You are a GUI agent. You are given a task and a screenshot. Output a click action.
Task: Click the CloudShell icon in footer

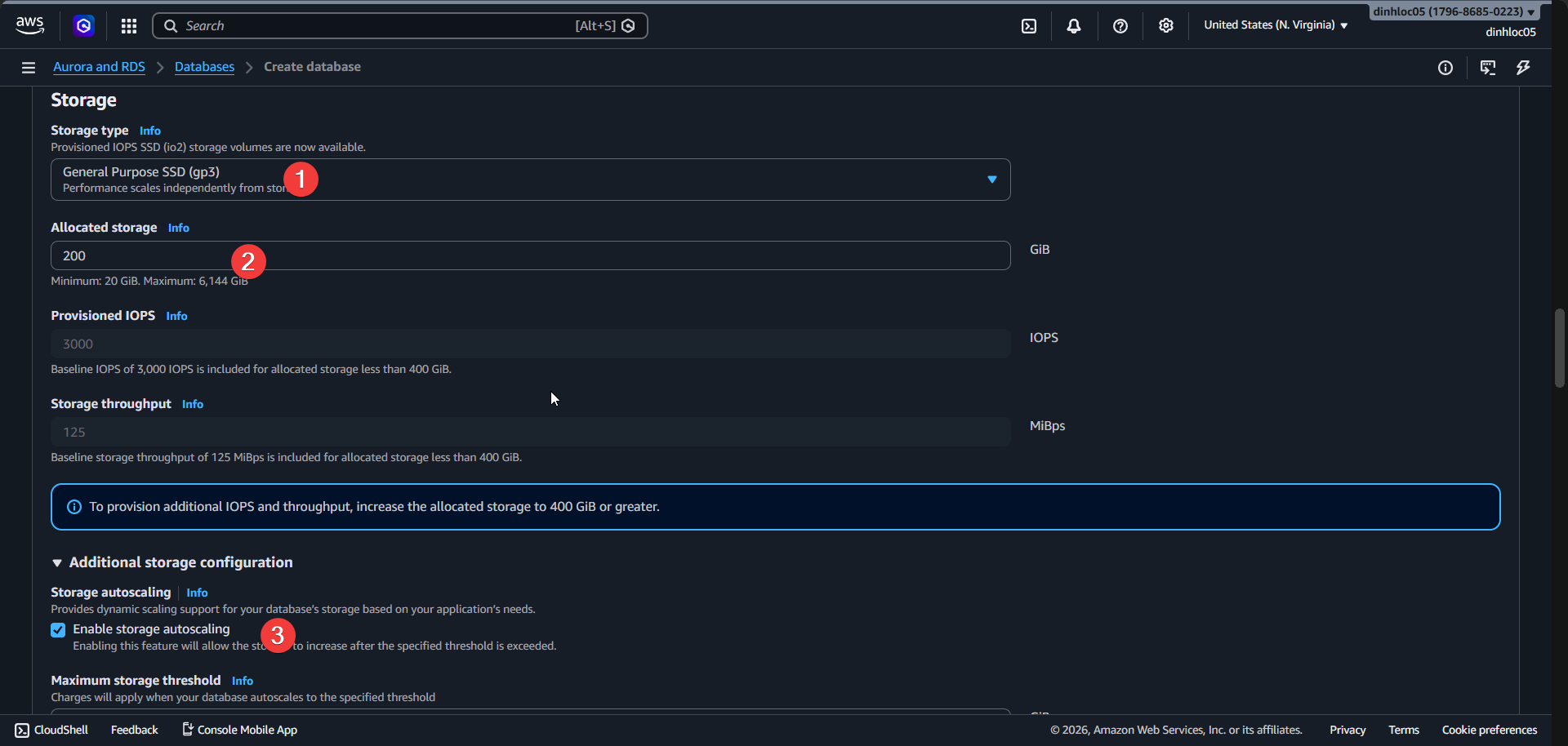click(22, 730)
